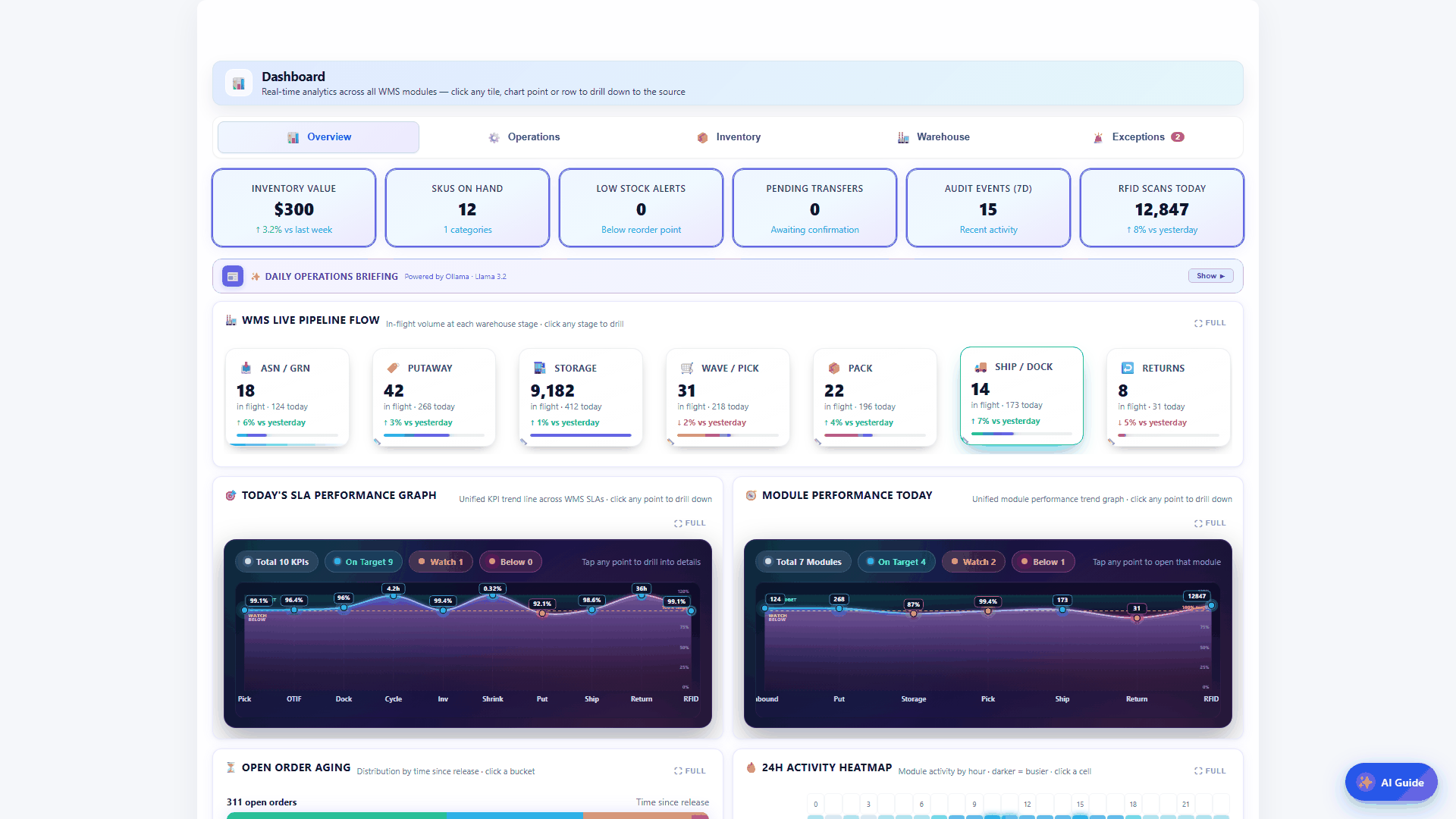Click the Storage building icon
Screen dimensions: 1456x819
pyautogui.click(x=539, y=368)
